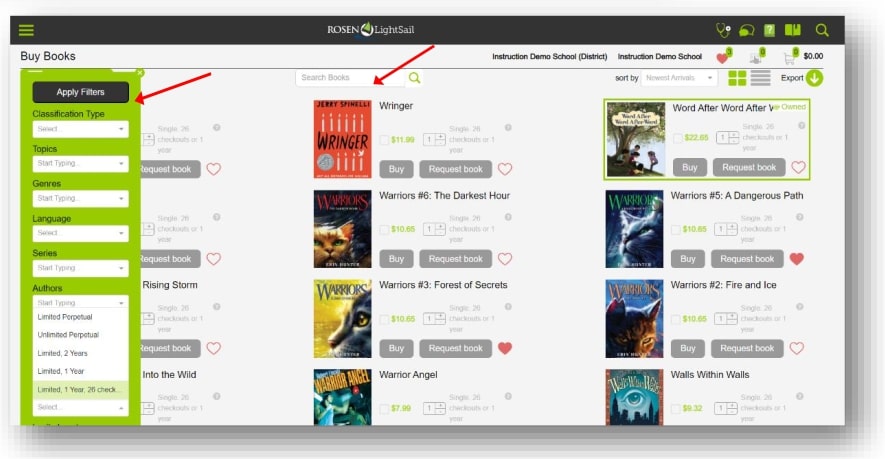Click Buy for Wringer
The width and height of the screenshot is (885, 459).
(x=396, y=169)
